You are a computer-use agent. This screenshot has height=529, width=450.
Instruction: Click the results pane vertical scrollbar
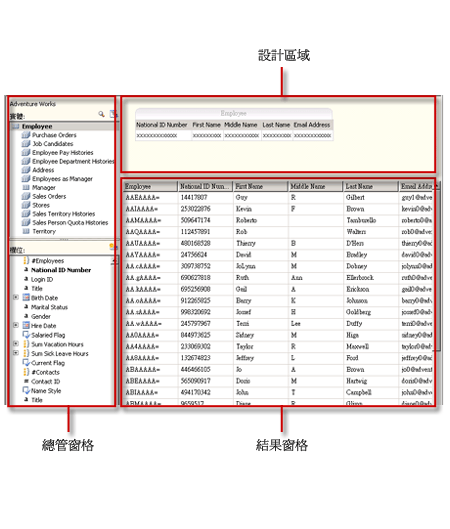(x=438, y=270)
